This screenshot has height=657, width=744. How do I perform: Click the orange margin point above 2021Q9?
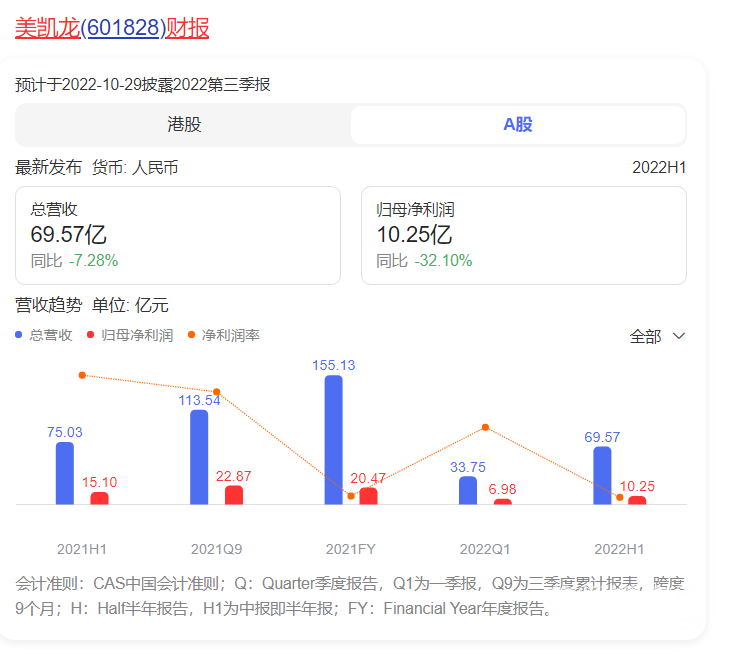click(216, 392)
